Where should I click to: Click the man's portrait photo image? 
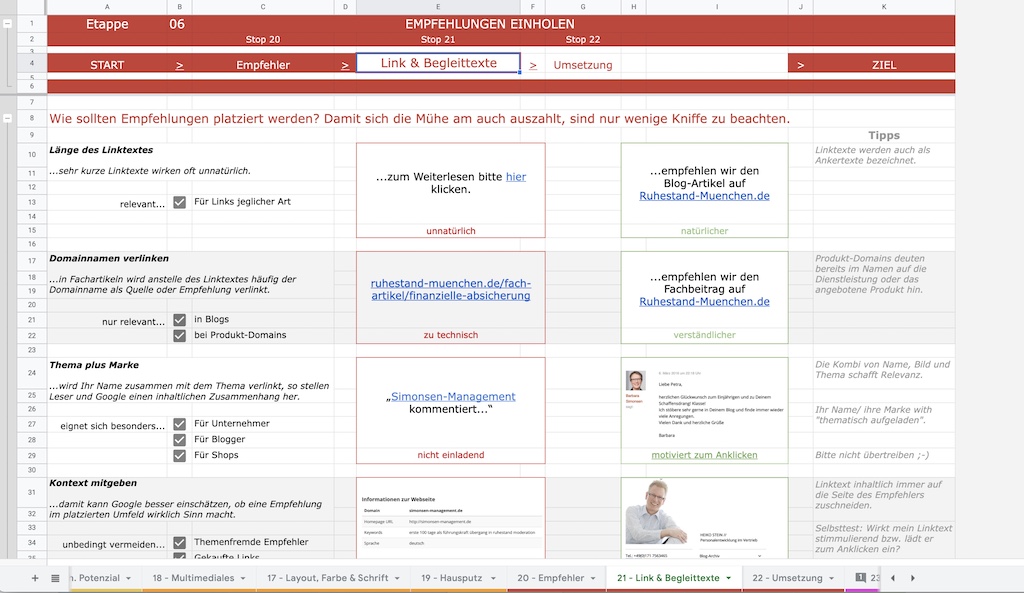[x=657, y=513]
